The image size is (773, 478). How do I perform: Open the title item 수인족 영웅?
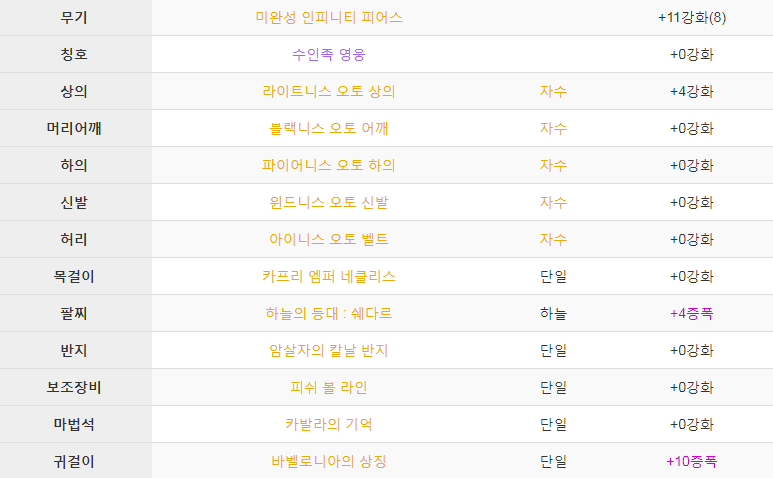(329, 54)
